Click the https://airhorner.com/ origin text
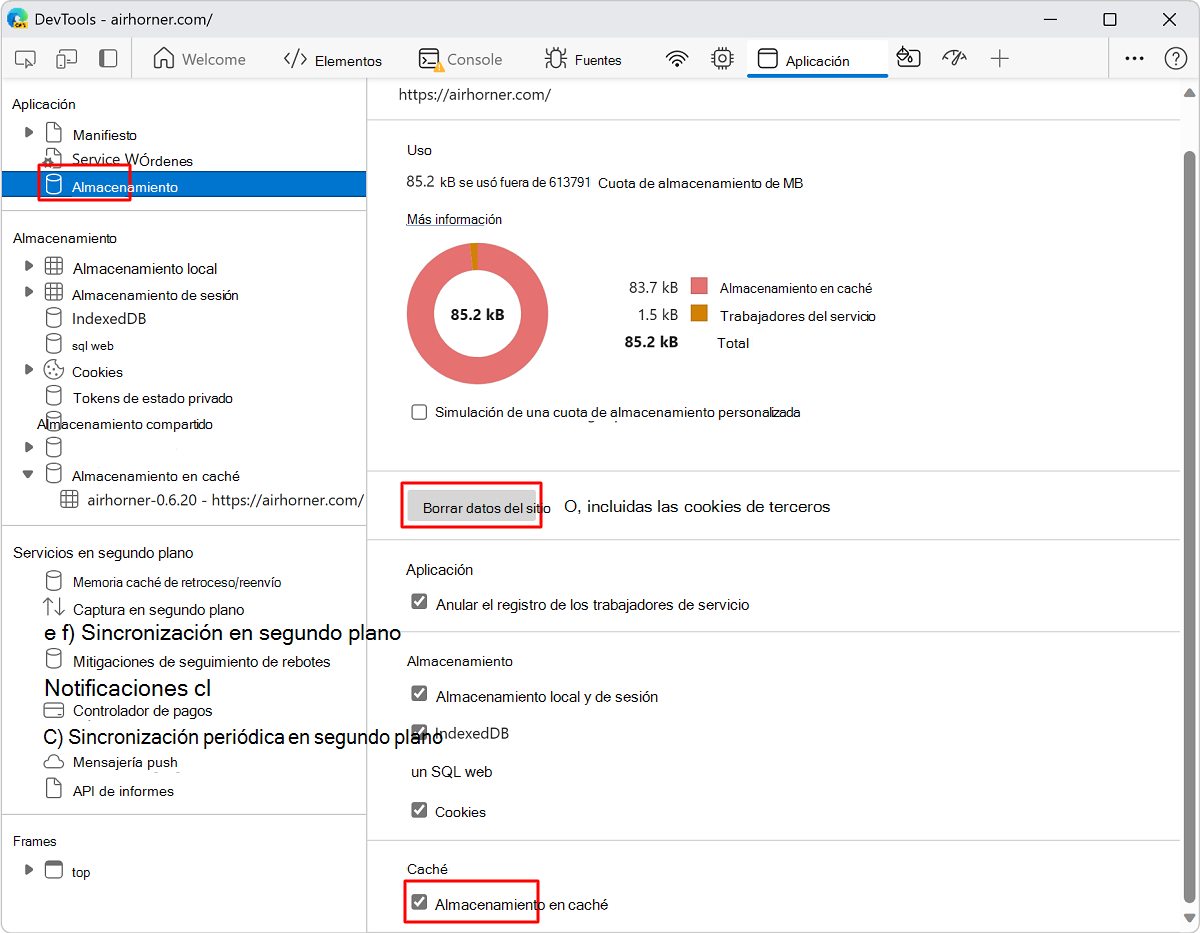Screen dimensions: 1200x933 [x=475, y=95]
